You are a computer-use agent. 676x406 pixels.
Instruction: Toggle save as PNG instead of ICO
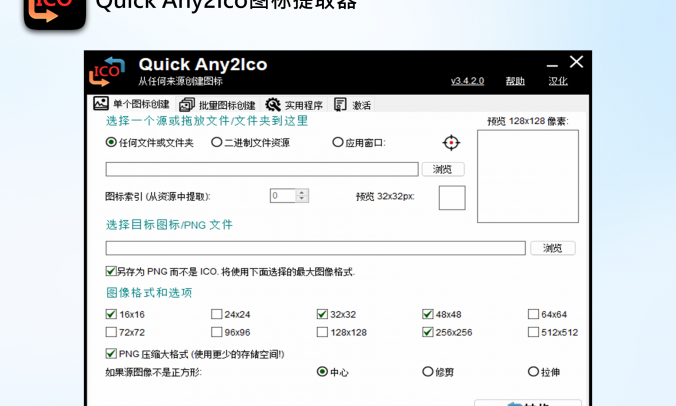coord(111,271)
